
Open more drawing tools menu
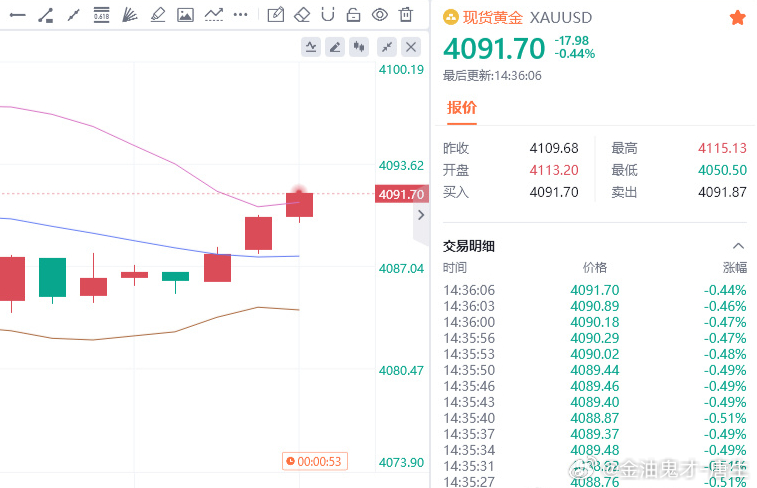tap(240, 15)
